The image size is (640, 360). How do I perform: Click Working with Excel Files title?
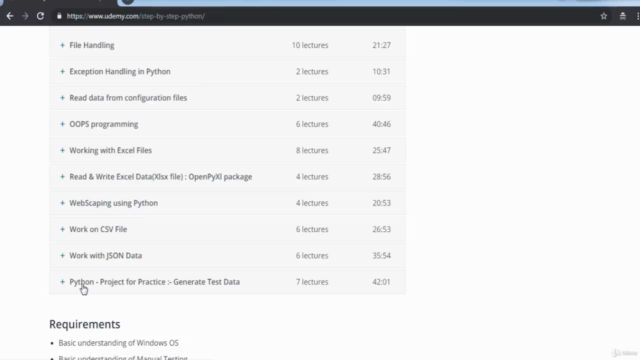(x=111, y=151)
